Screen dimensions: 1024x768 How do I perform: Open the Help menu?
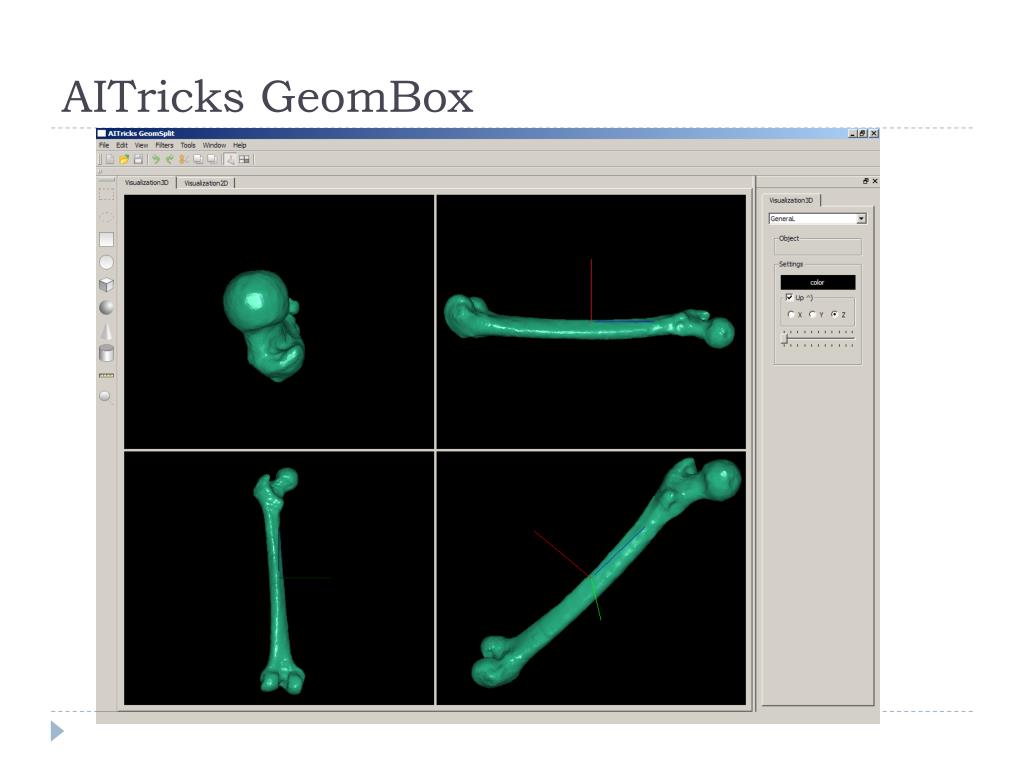tap(240, 145)
